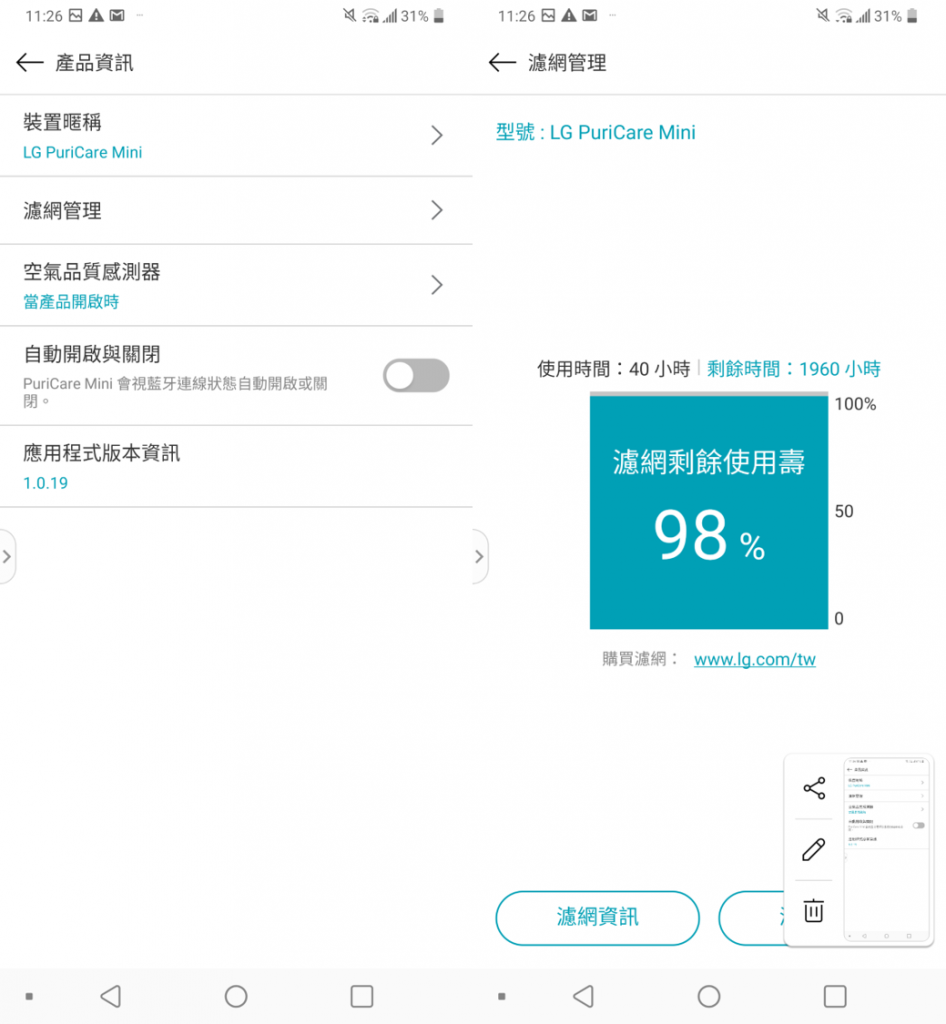
Task: Tap mail notification icon in left status bar
Action: [x=117, y=16]
